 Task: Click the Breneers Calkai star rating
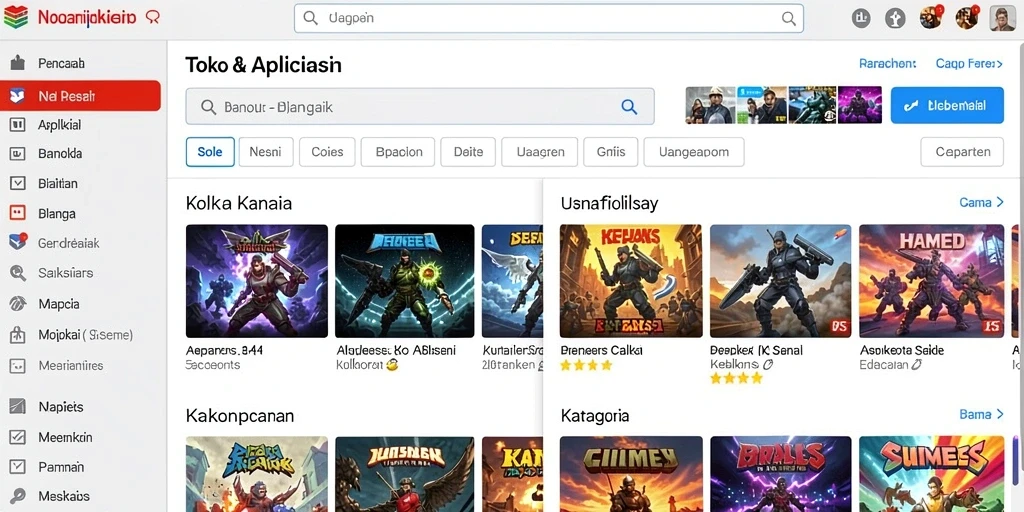(x=586, y=365)
